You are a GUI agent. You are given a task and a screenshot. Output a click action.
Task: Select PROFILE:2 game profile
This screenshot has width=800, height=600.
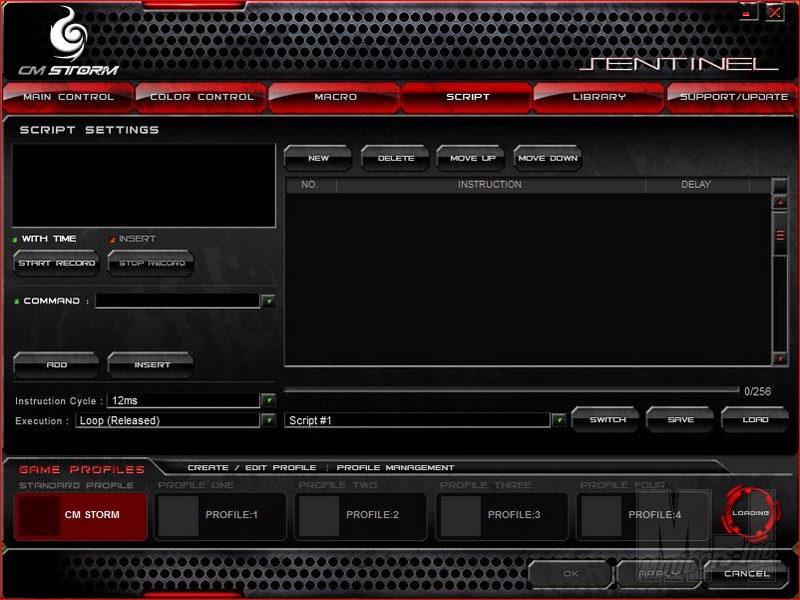361,515
